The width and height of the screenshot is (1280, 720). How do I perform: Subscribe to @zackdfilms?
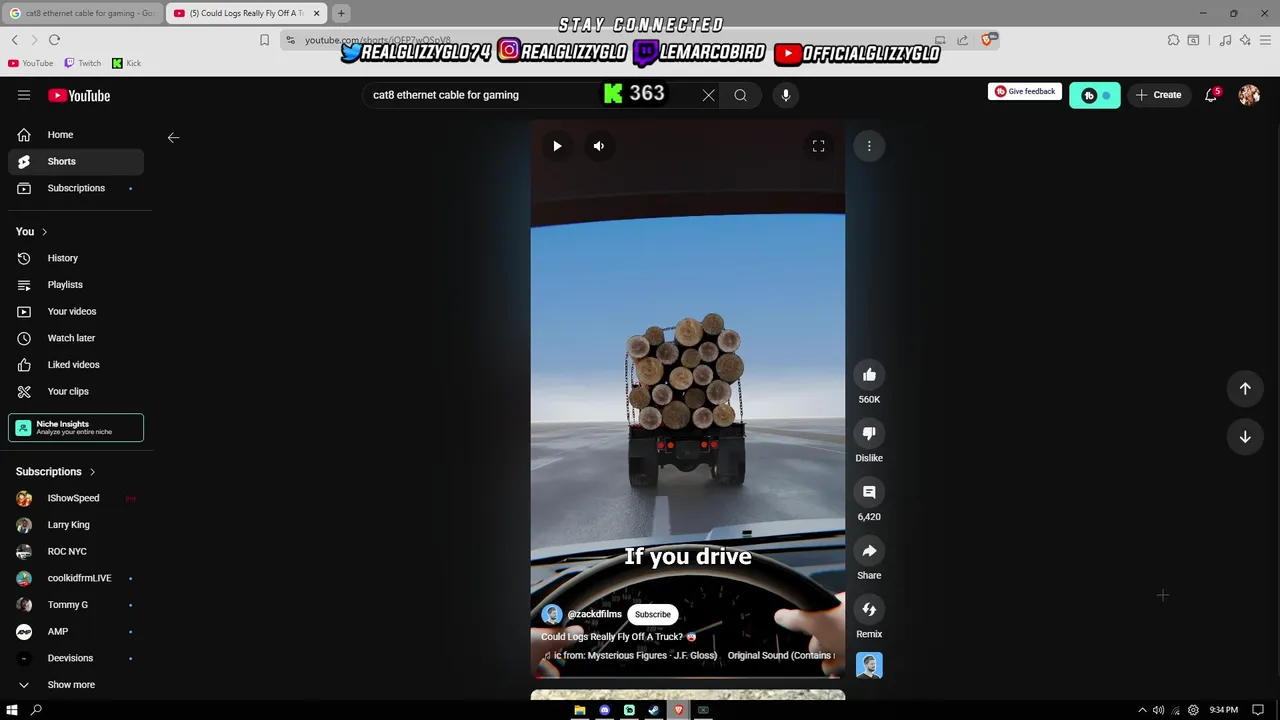point(652,615)
